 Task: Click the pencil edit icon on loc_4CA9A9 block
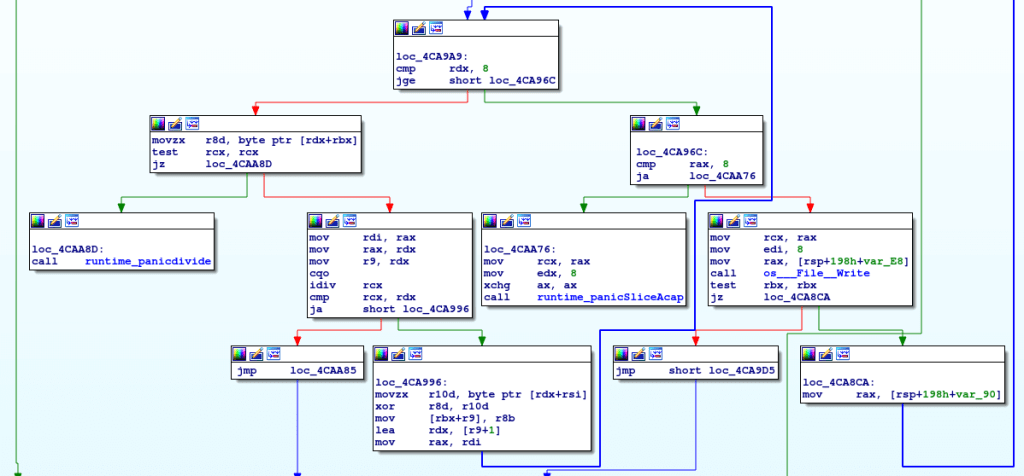(420, 30)
